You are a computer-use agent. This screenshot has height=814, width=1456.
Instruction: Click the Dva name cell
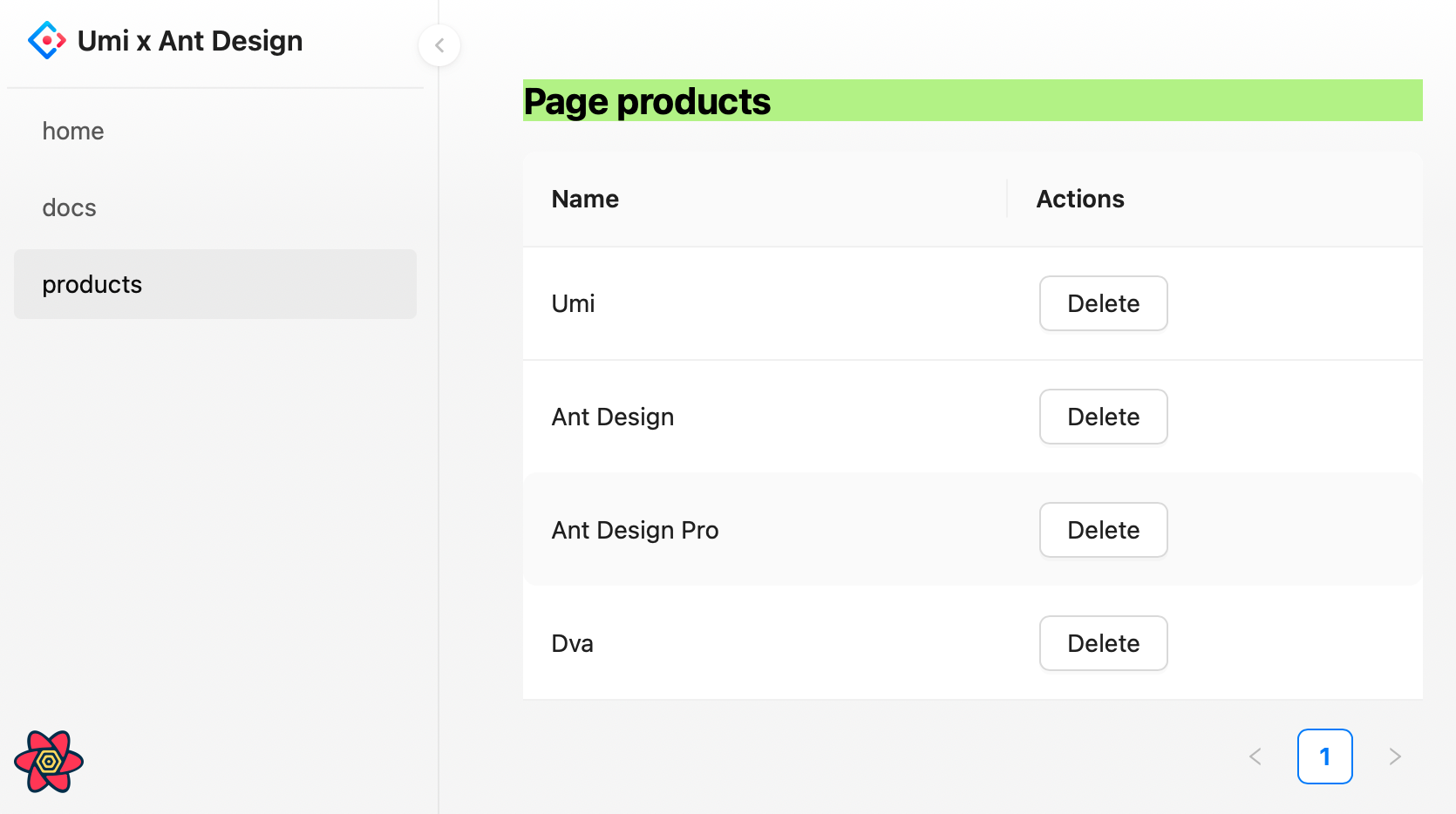click(573, 643)
